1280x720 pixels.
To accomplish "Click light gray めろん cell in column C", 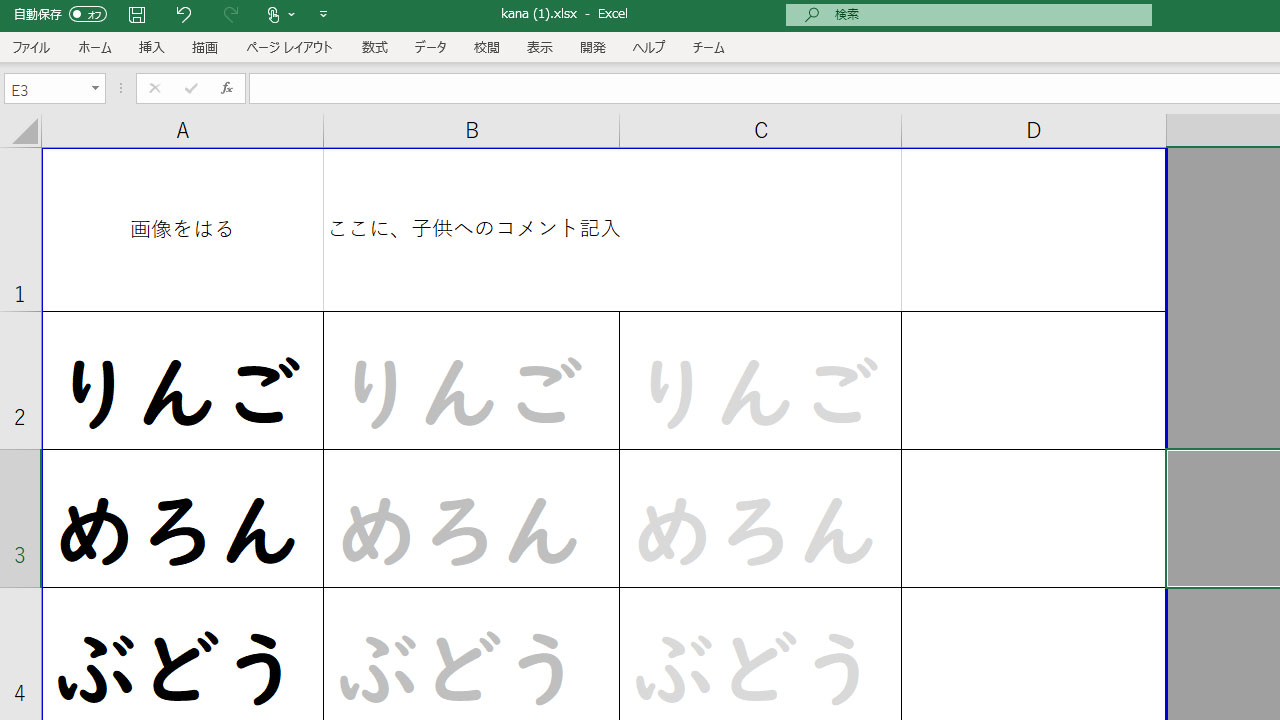I will click(x=760, y=518).
